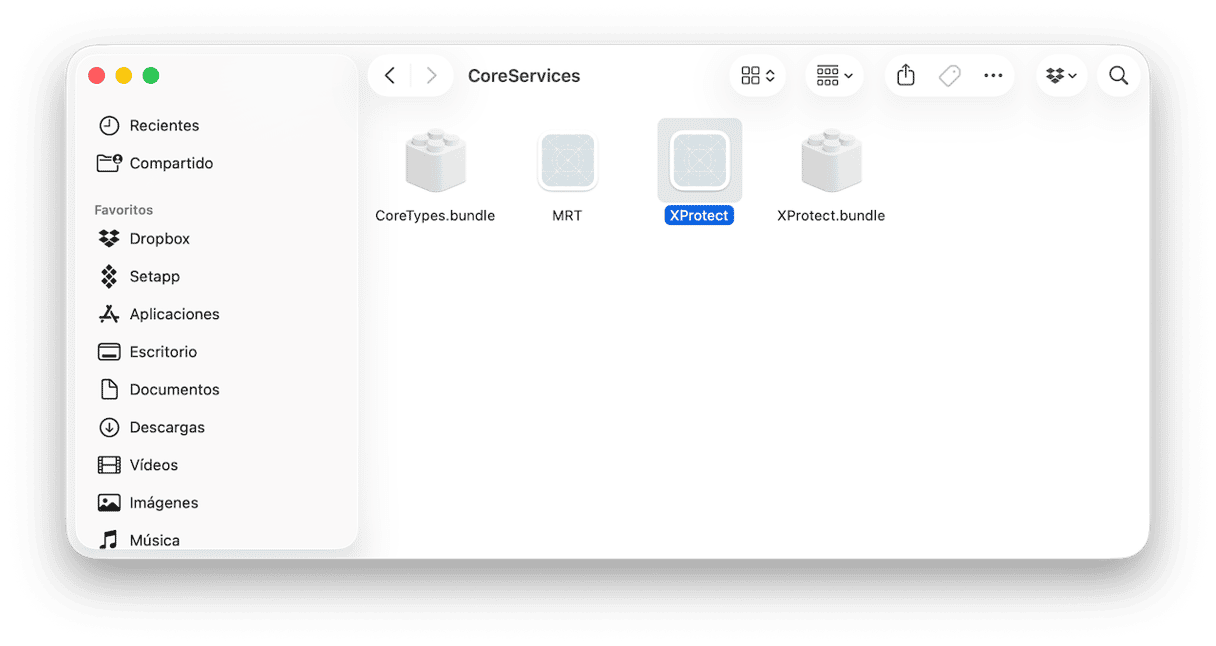Open the Dropbox toolbar dropdown
The width and height of the screenshot is (1216, 646).
[1061, 75]
